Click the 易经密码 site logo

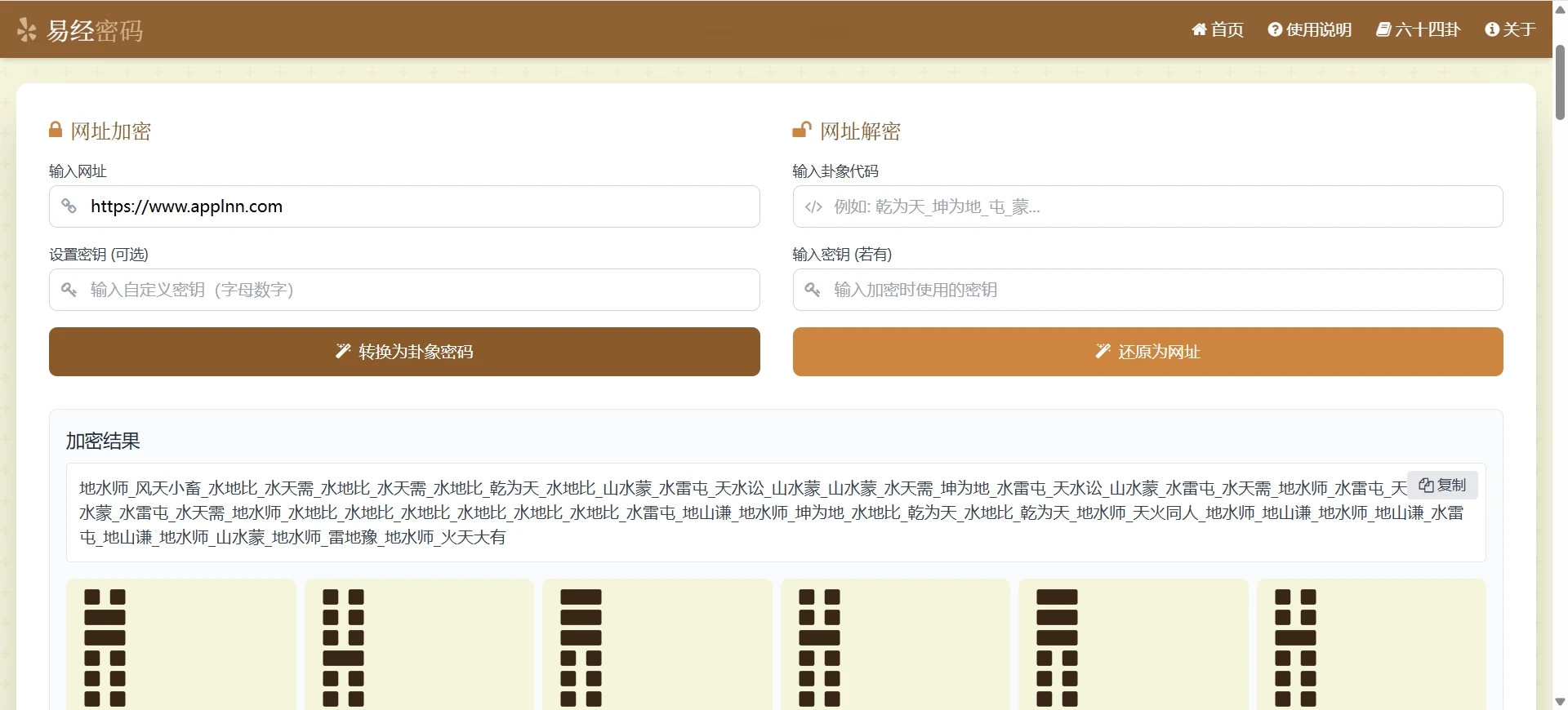point(80,30)
